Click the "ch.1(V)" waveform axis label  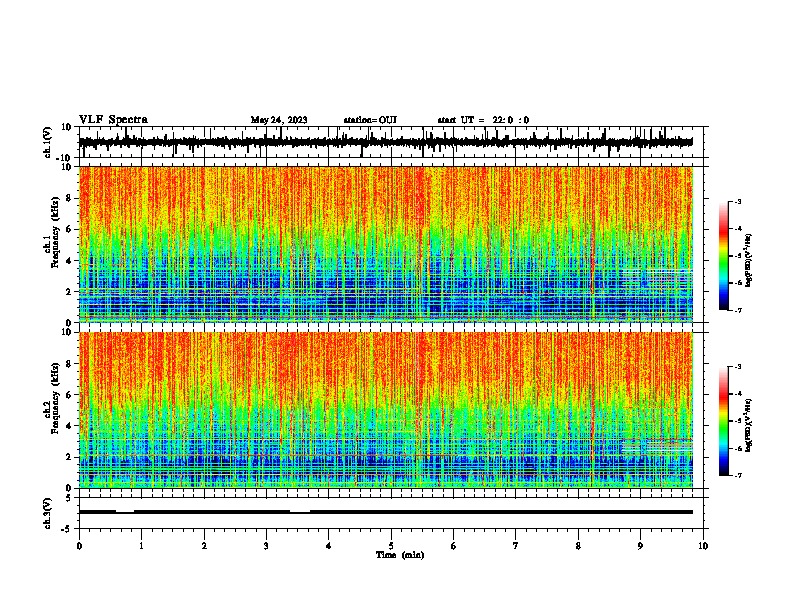coord(48,142)
